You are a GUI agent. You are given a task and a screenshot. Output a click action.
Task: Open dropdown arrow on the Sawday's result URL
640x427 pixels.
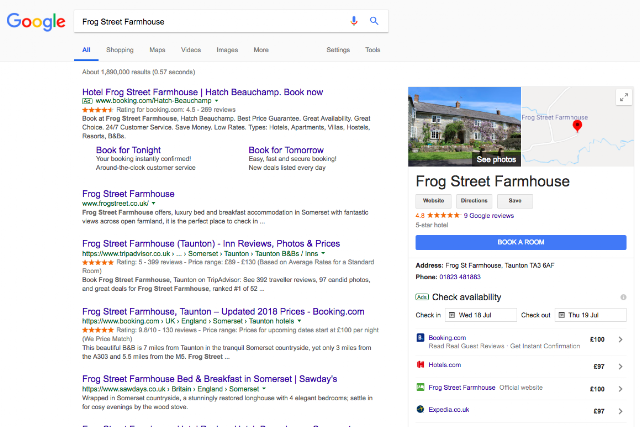pos(264,389)
